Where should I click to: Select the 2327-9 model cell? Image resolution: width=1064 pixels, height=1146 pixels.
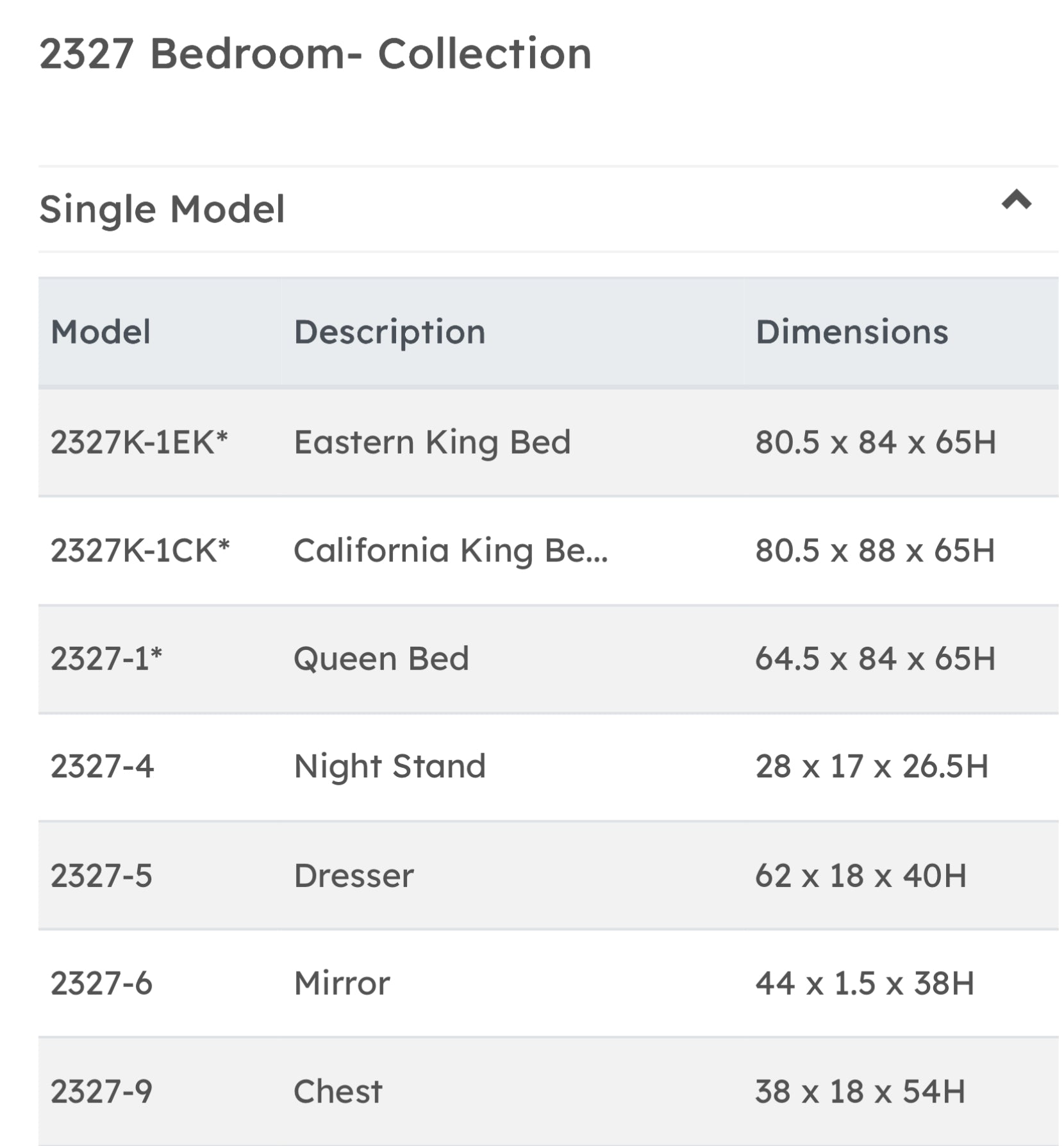click(x=102, y=1092)
